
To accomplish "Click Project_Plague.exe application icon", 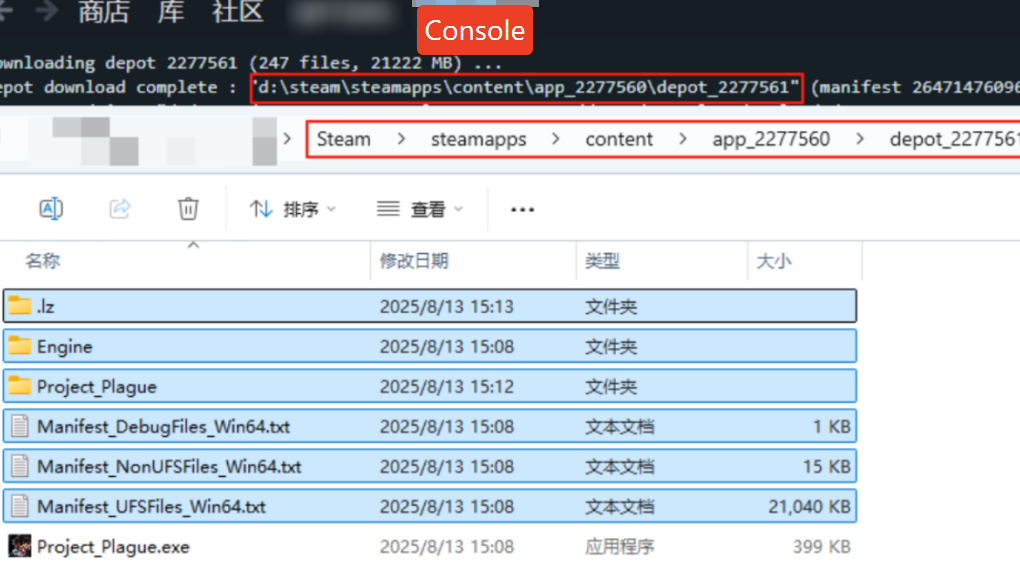I will (20, 546).
